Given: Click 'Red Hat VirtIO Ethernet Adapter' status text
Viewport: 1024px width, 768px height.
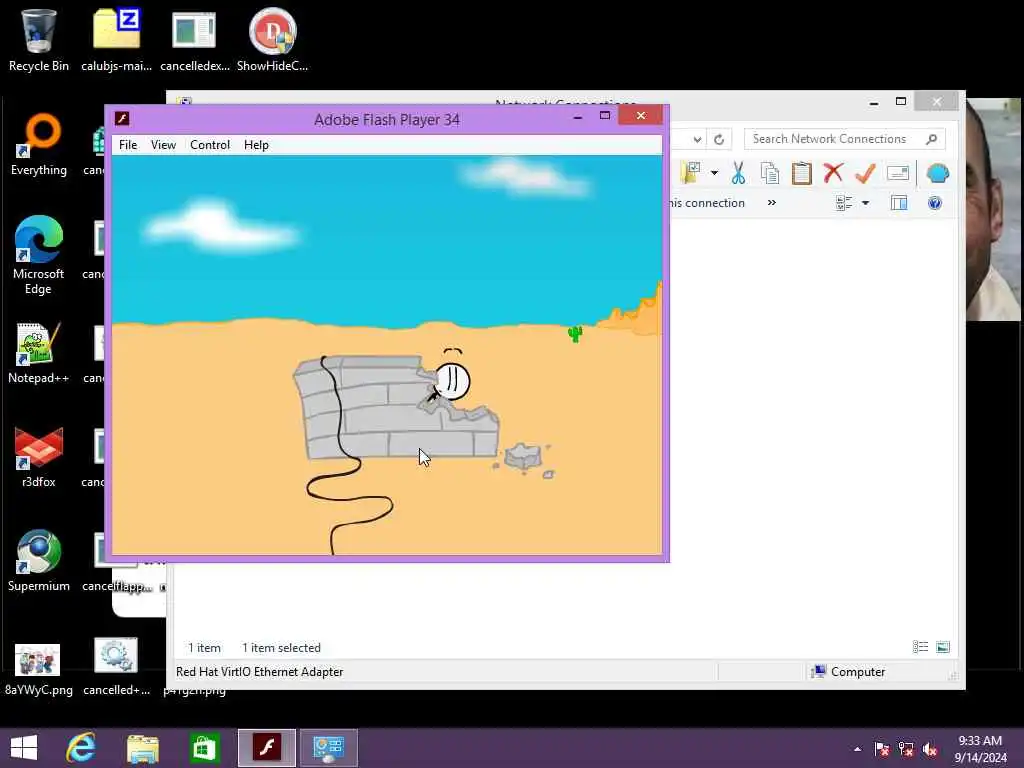Looking at the screenshot, I should 259,672.
